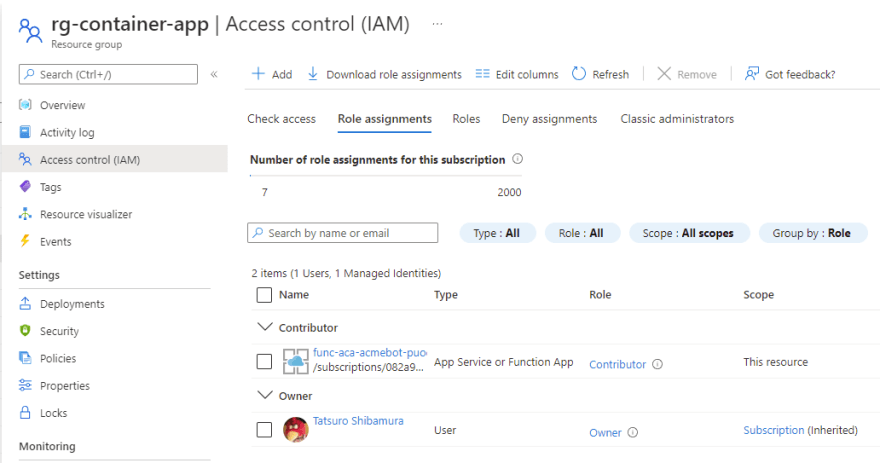Click Download role assignments button
Viewport: 880px width, 463px height.
(x=384, y=74)
